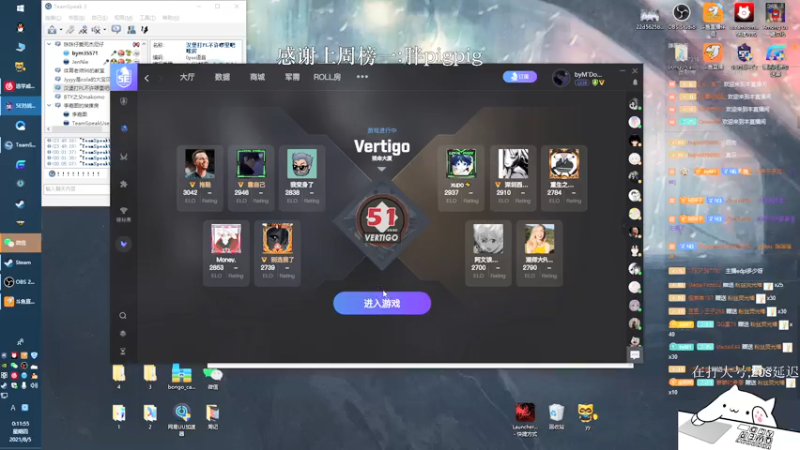Click the Vertigo 51 map badge
800x450 pixels.
pyautogui.click(x=382, y=220)
